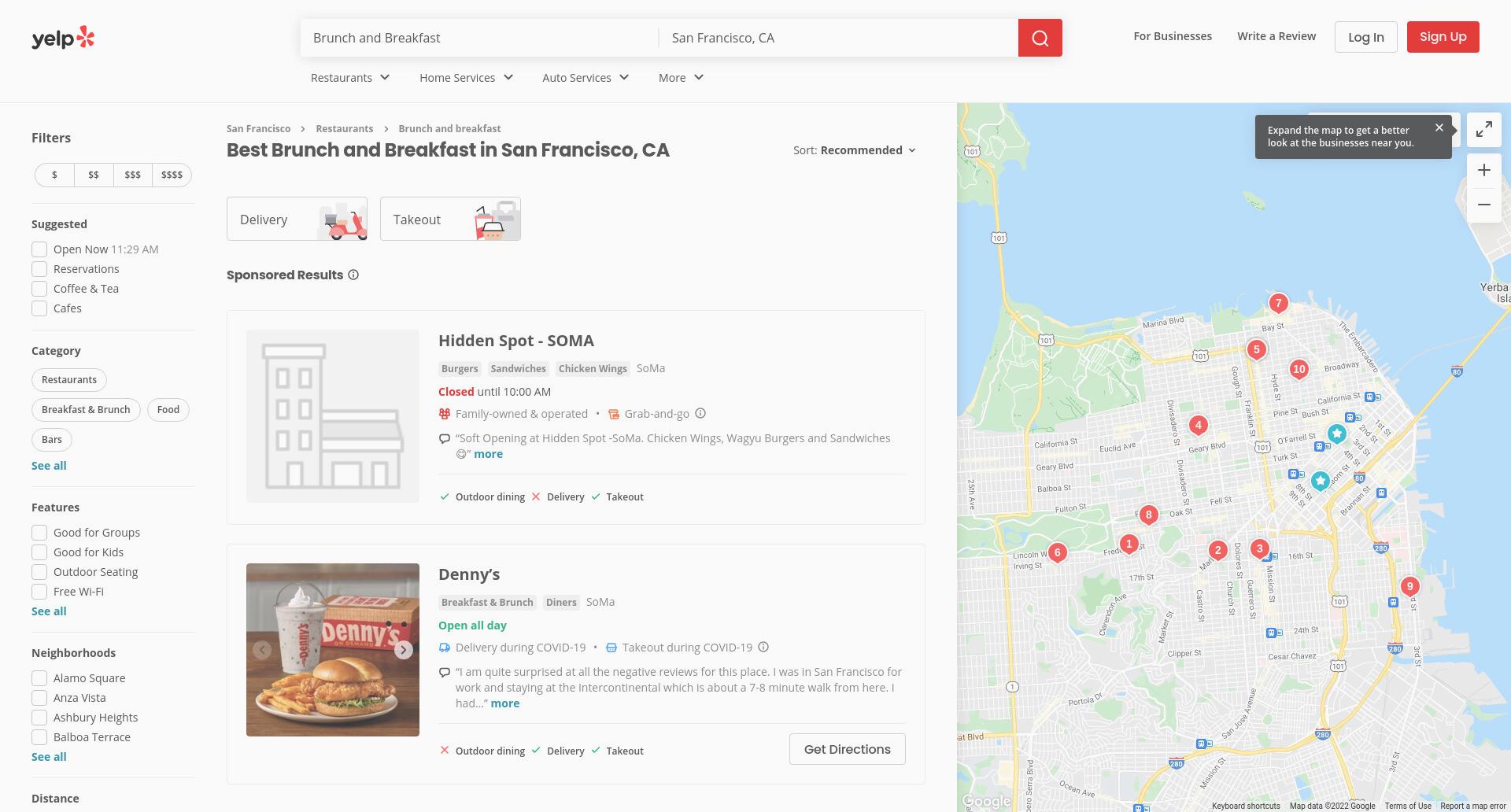
Task: Expand See all under Features
Action: [49, 611]
